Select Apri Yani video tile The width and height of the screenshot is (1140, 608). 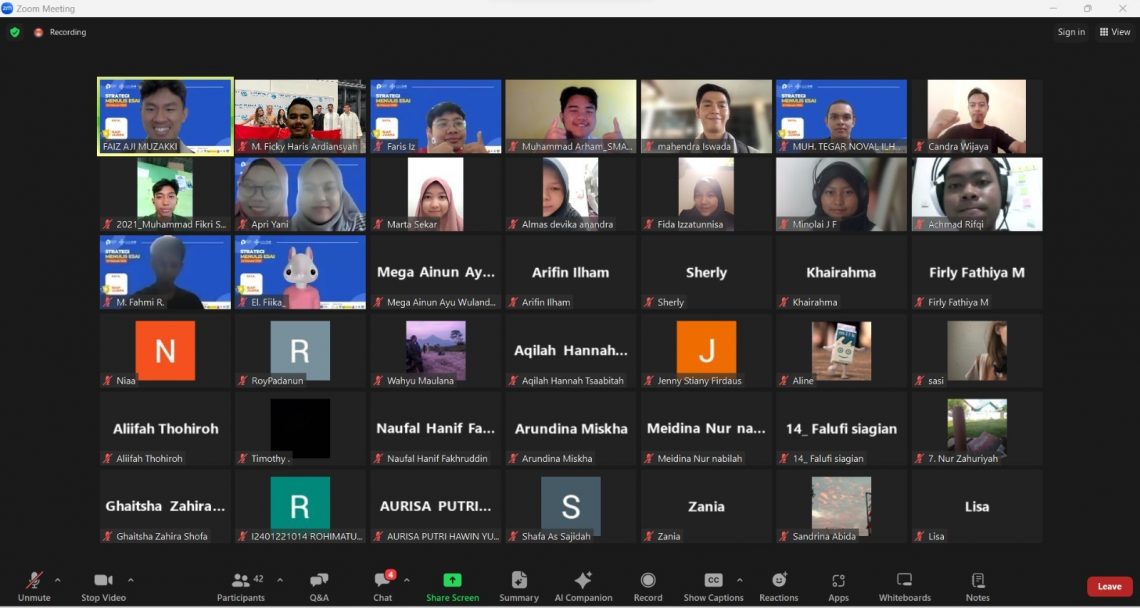click(x=300, y=194)
